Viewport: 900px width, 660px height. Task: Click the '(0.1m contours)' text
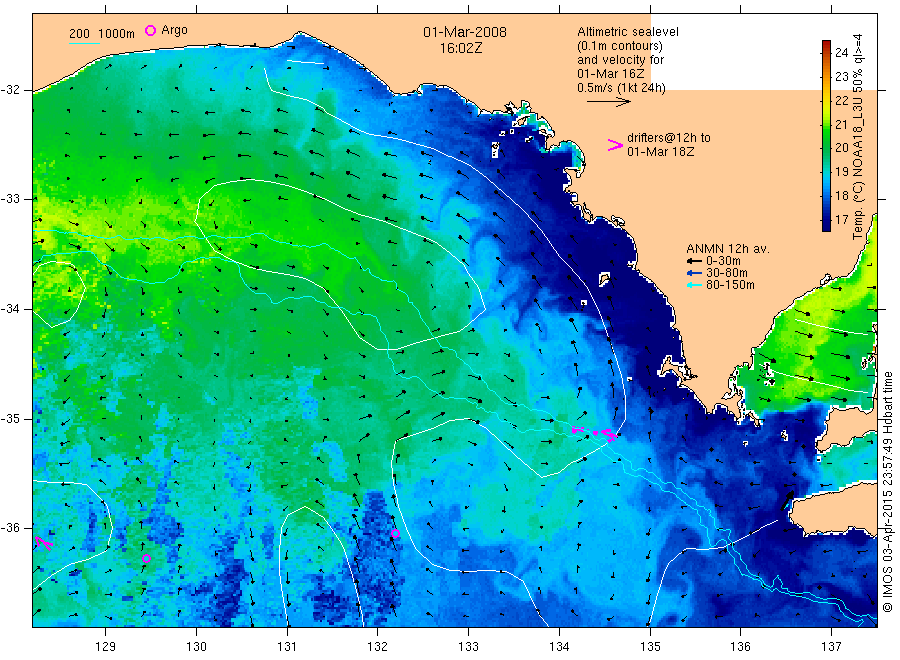(x=620, y=46)
